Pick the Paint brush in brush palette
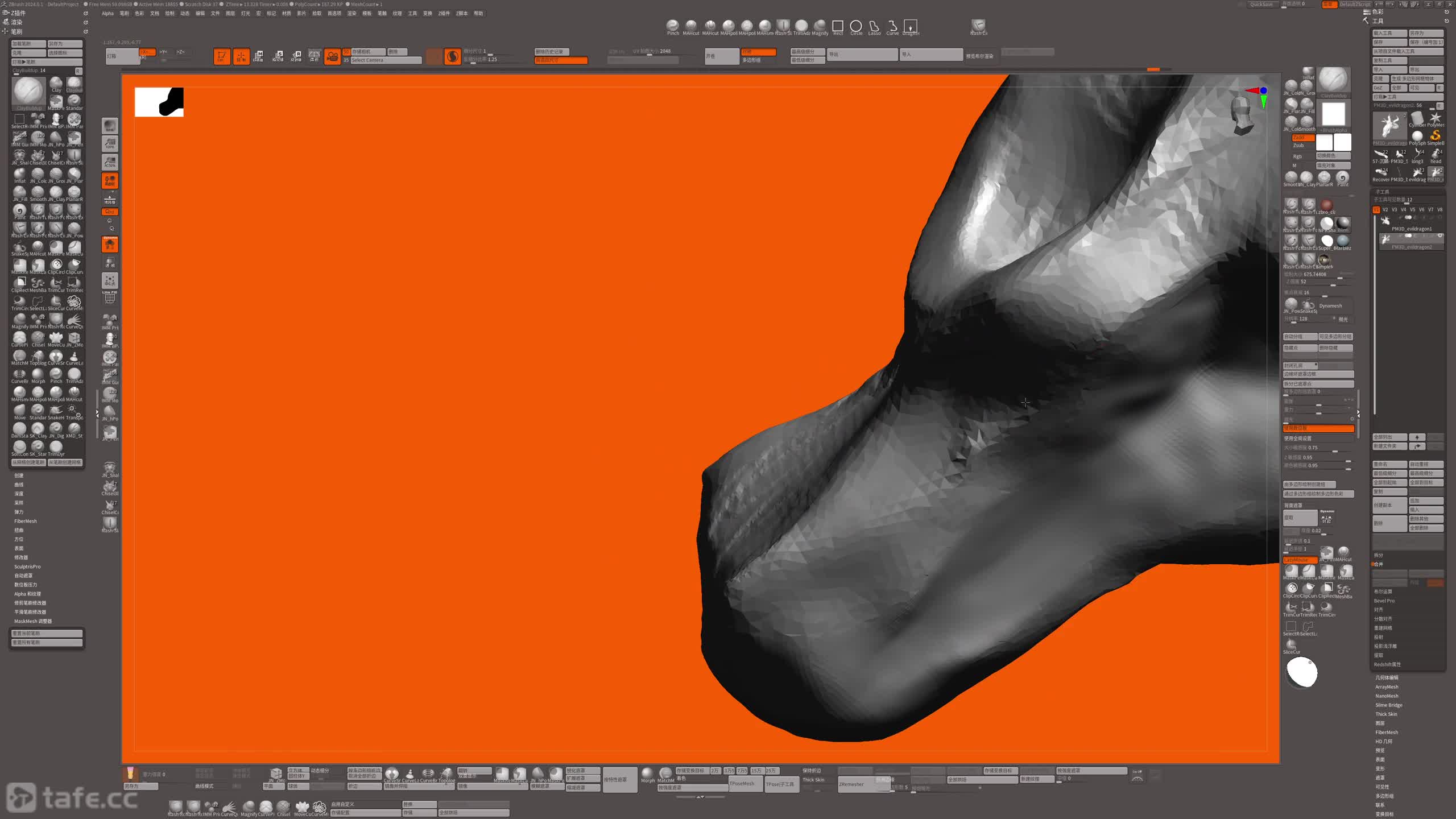The width and height of the screenshot is (1456, 819). 20,212
